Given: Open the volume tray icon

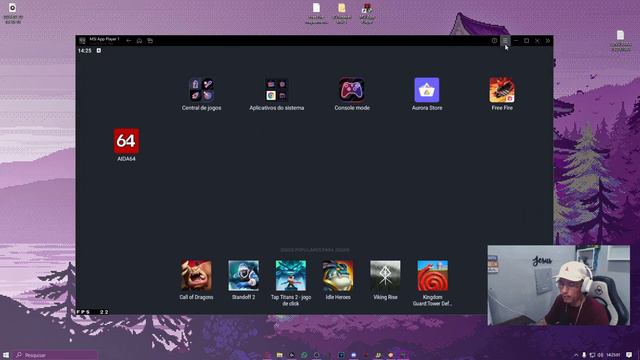Looking at the screenshot, I should pyautogui.click(x=600, y=355).
